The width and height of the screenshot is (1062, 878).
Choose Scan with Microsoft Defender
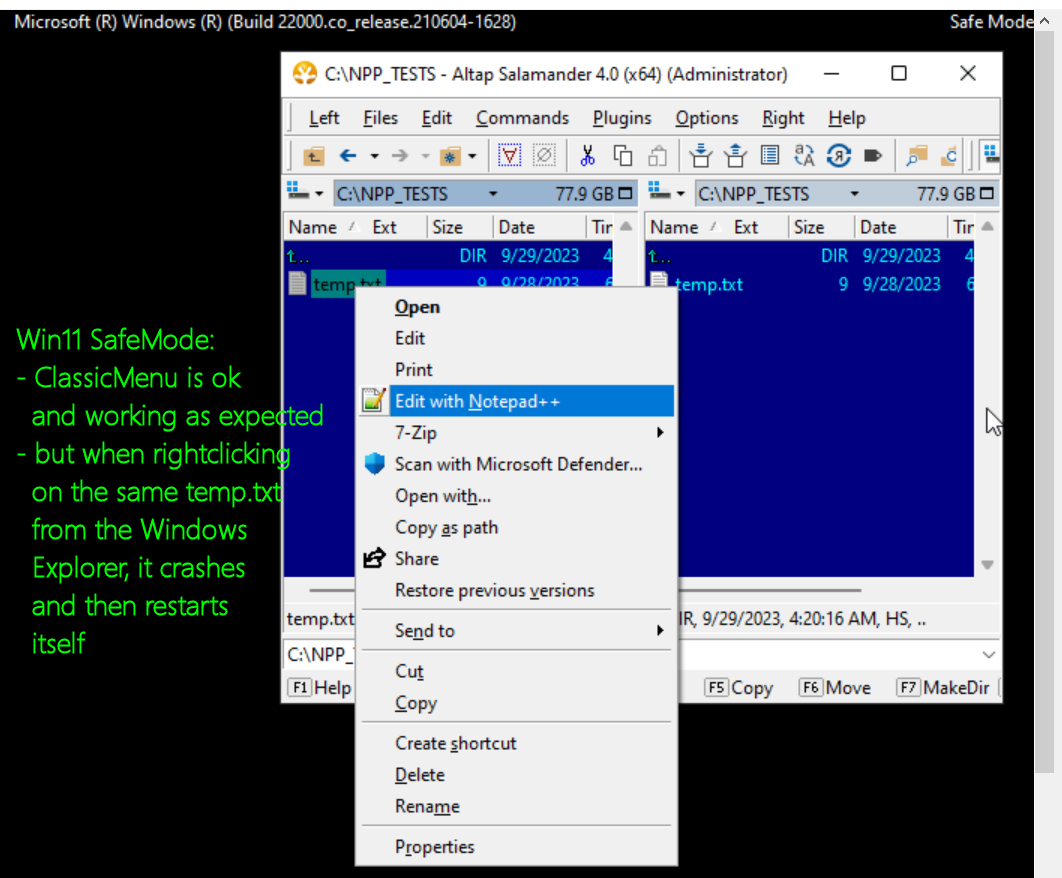(516, 464)
